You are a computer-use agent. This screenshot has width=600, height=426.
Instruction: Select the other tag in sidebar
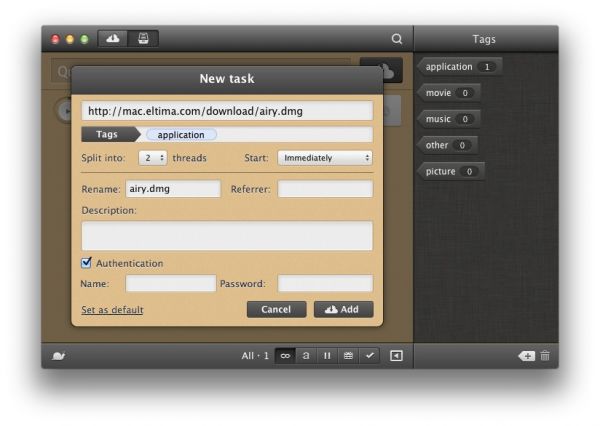(x=447, y=145)
